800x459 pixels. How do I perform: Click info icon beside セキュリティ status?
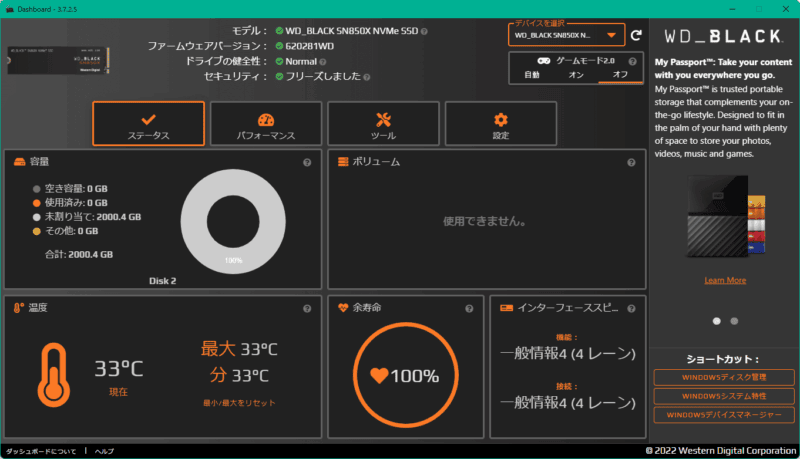367,76
